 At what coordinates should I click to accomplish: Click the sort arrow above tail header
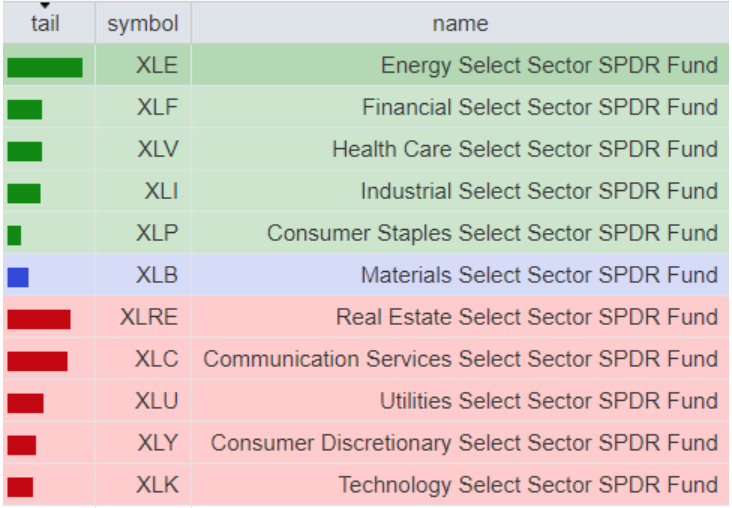tap(45, 6)
